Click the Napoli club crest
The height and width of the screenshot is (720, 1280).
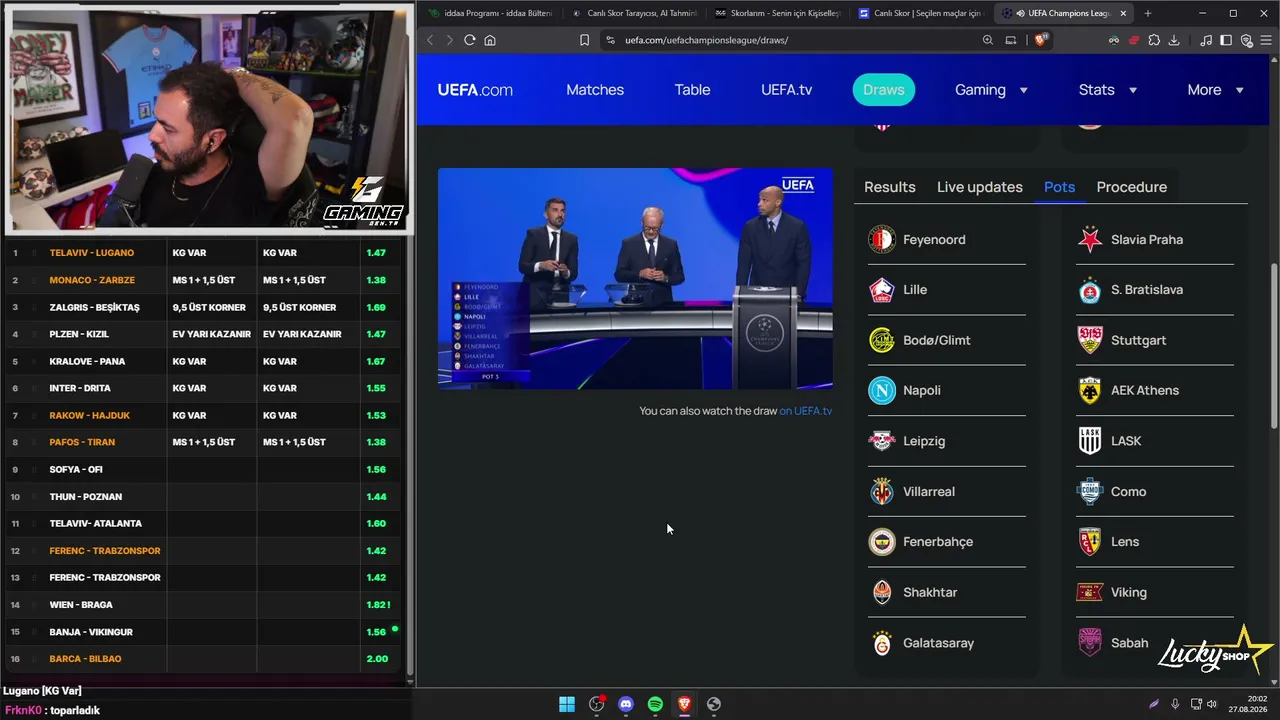882,390
